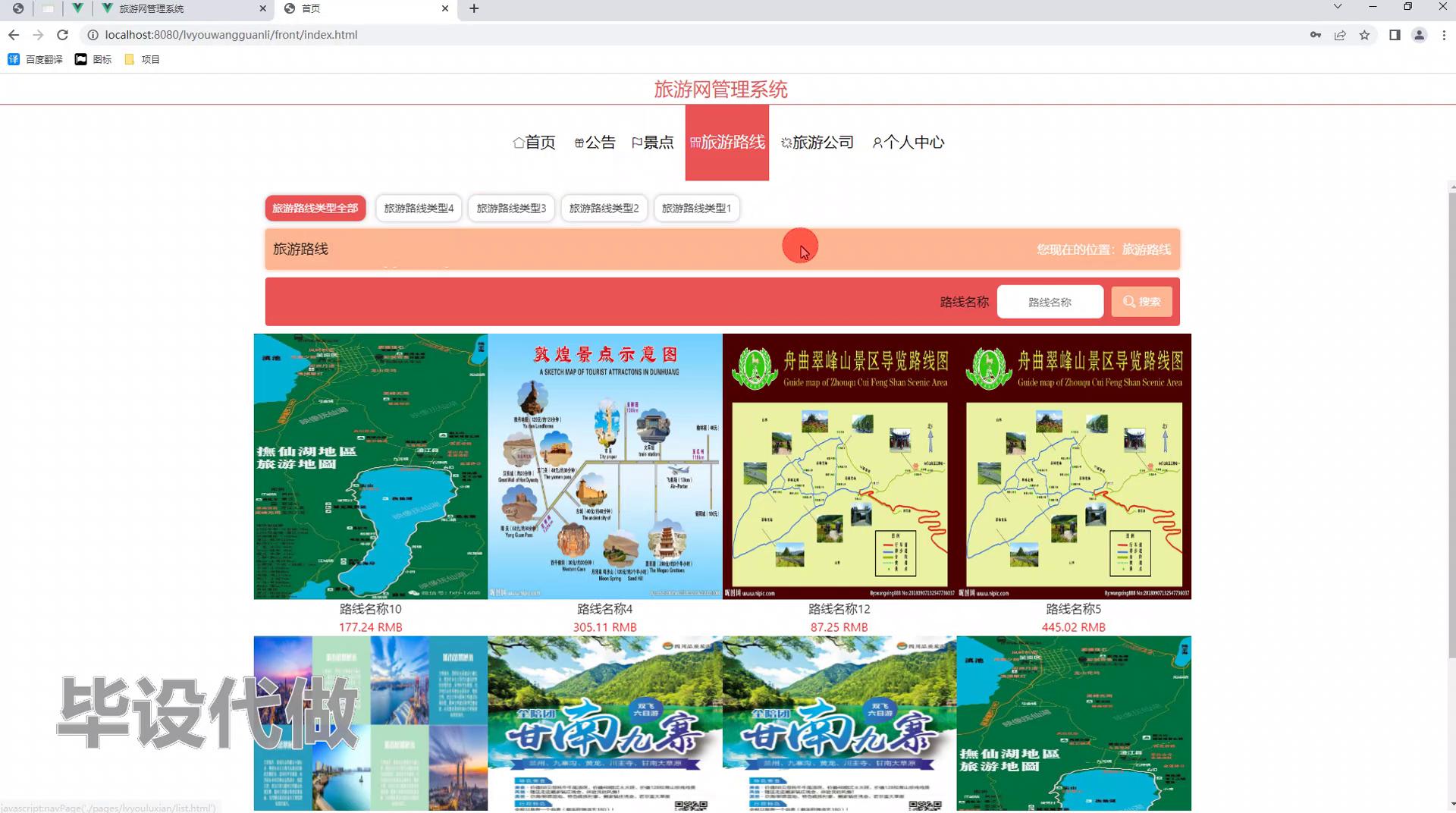Close the 首页 tab
This screenshot has height=813, width=1456.
coord(445,8)
